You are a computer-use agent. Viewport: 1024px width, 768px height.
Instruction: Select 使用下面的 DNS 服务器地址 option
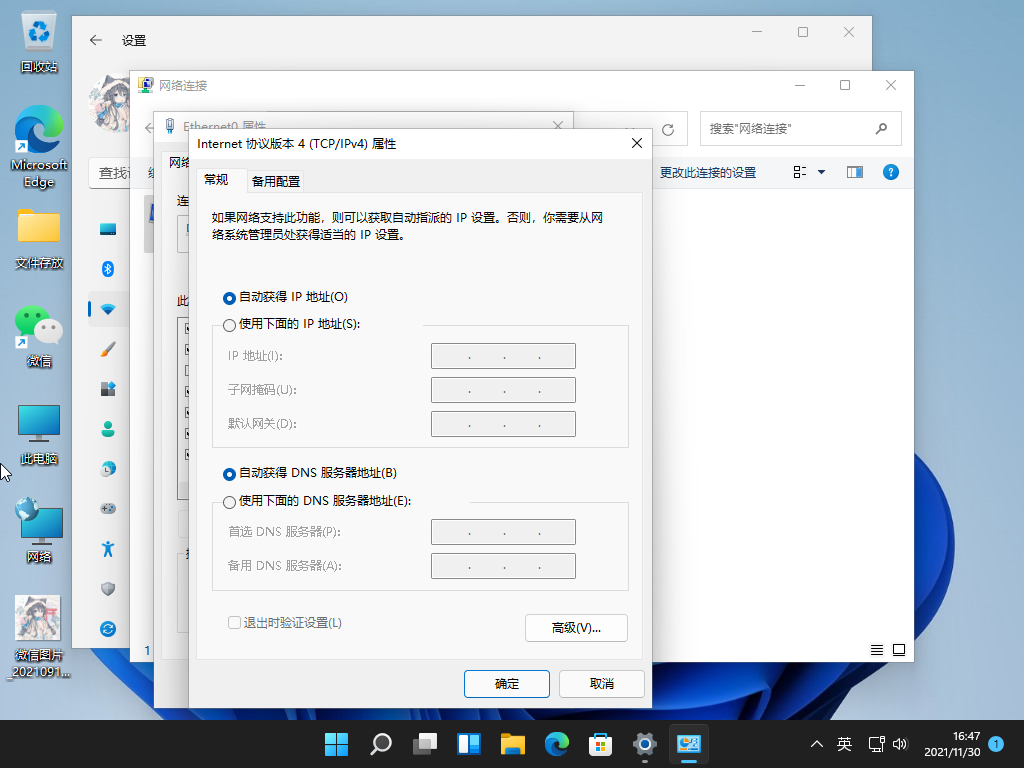click(x=230, y=502)
